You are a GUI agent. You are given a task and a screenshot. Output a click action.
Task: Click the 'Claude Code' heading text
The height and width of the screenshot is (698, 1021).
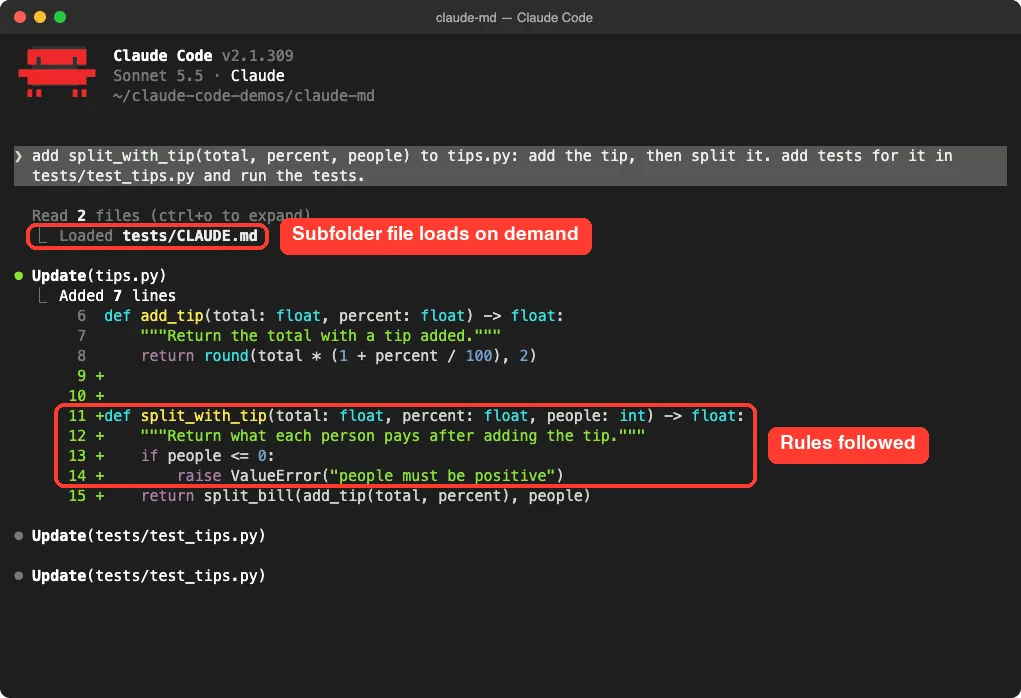coord(163,55)
